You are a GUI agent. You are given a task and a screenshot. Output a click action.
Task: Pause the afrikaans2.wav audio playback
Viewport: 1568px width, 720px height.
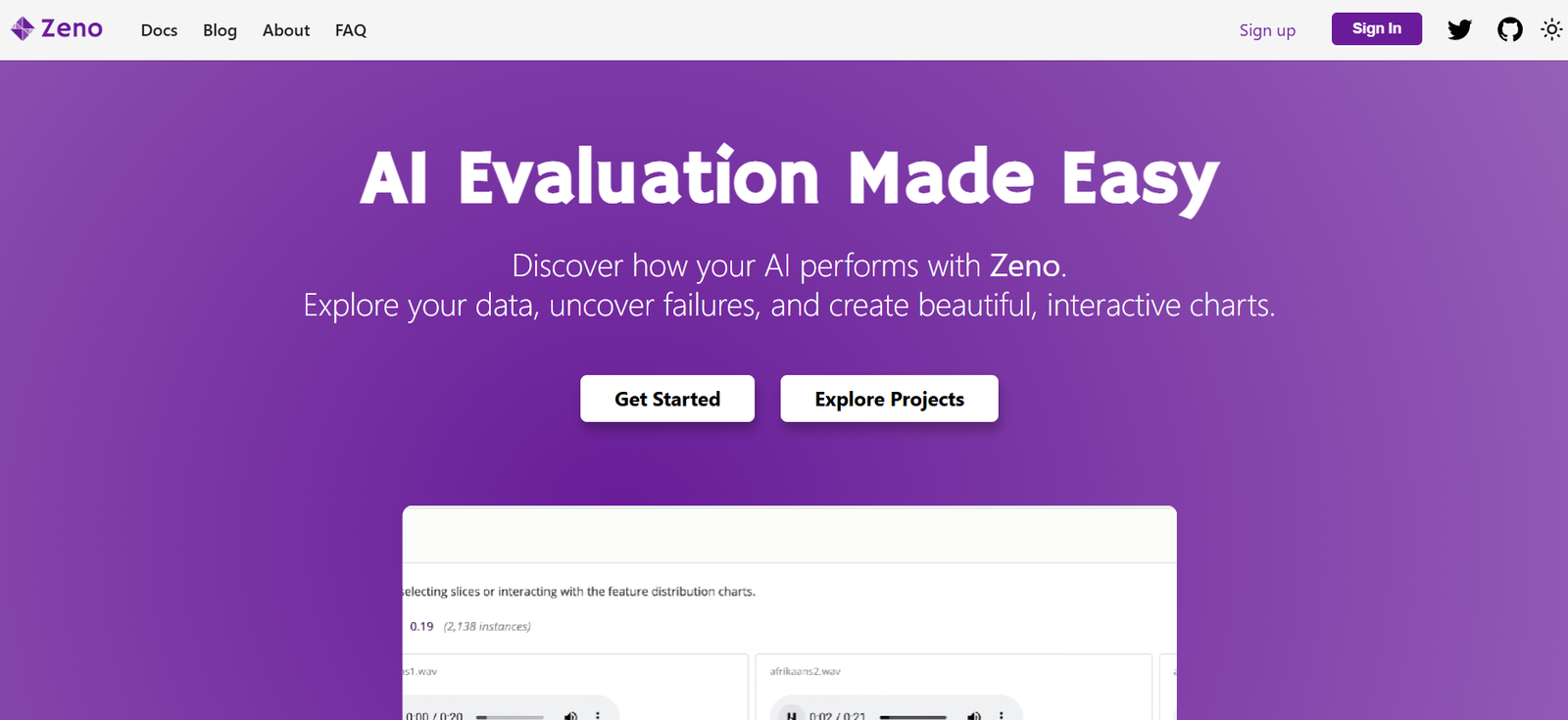[792, 716]
